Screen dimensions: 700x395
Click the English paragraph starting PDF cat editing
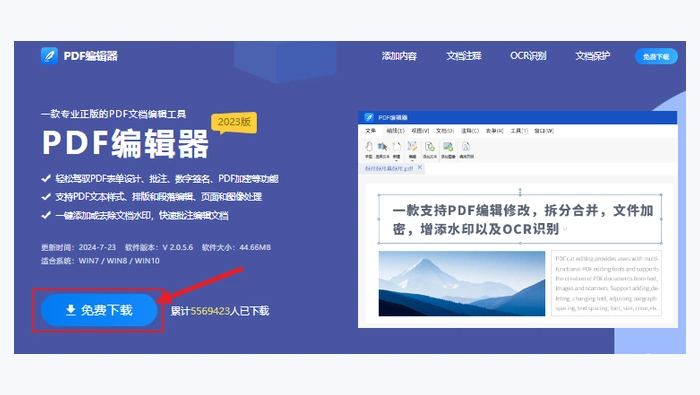606,283
